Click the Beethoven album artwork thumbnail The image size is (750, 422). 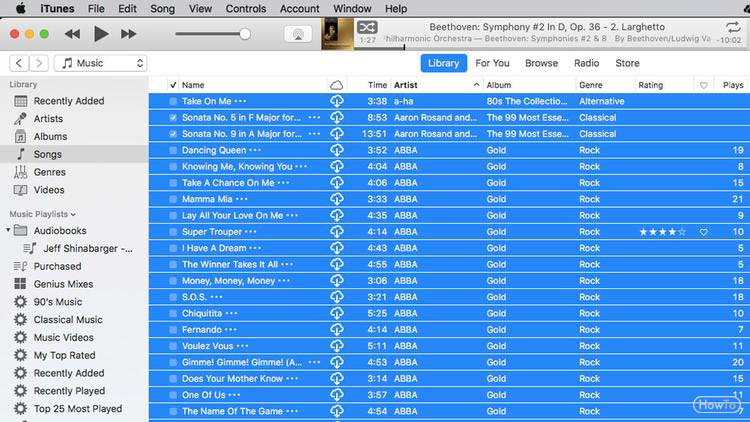(x=337, y=34)
